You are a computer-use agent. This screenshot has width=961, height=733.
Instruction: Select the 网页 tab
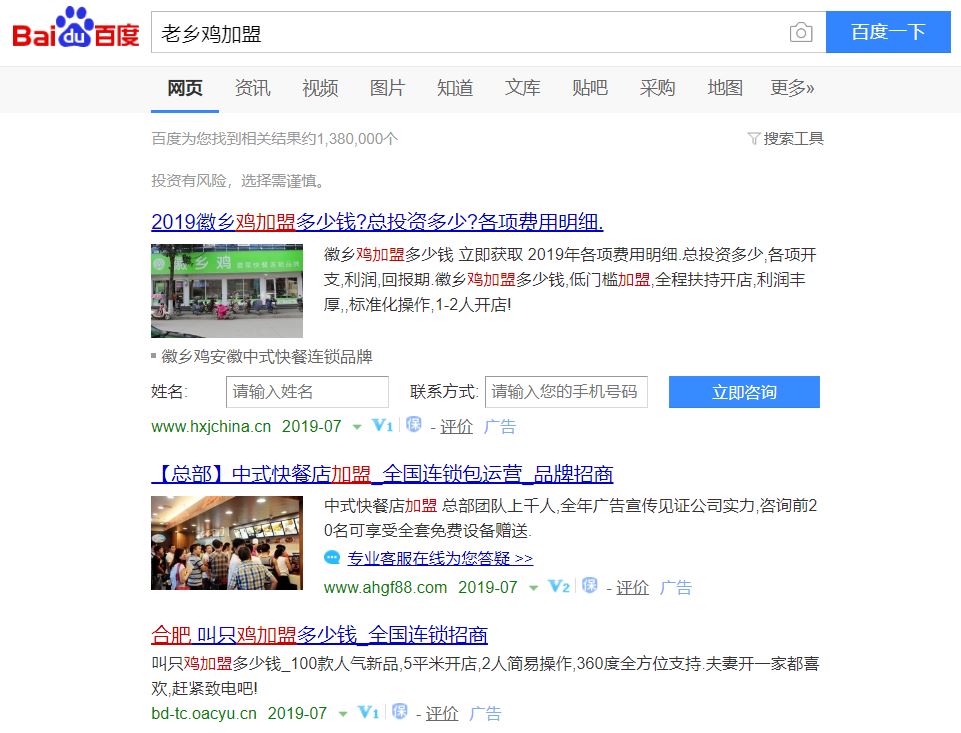pos(184,88)
